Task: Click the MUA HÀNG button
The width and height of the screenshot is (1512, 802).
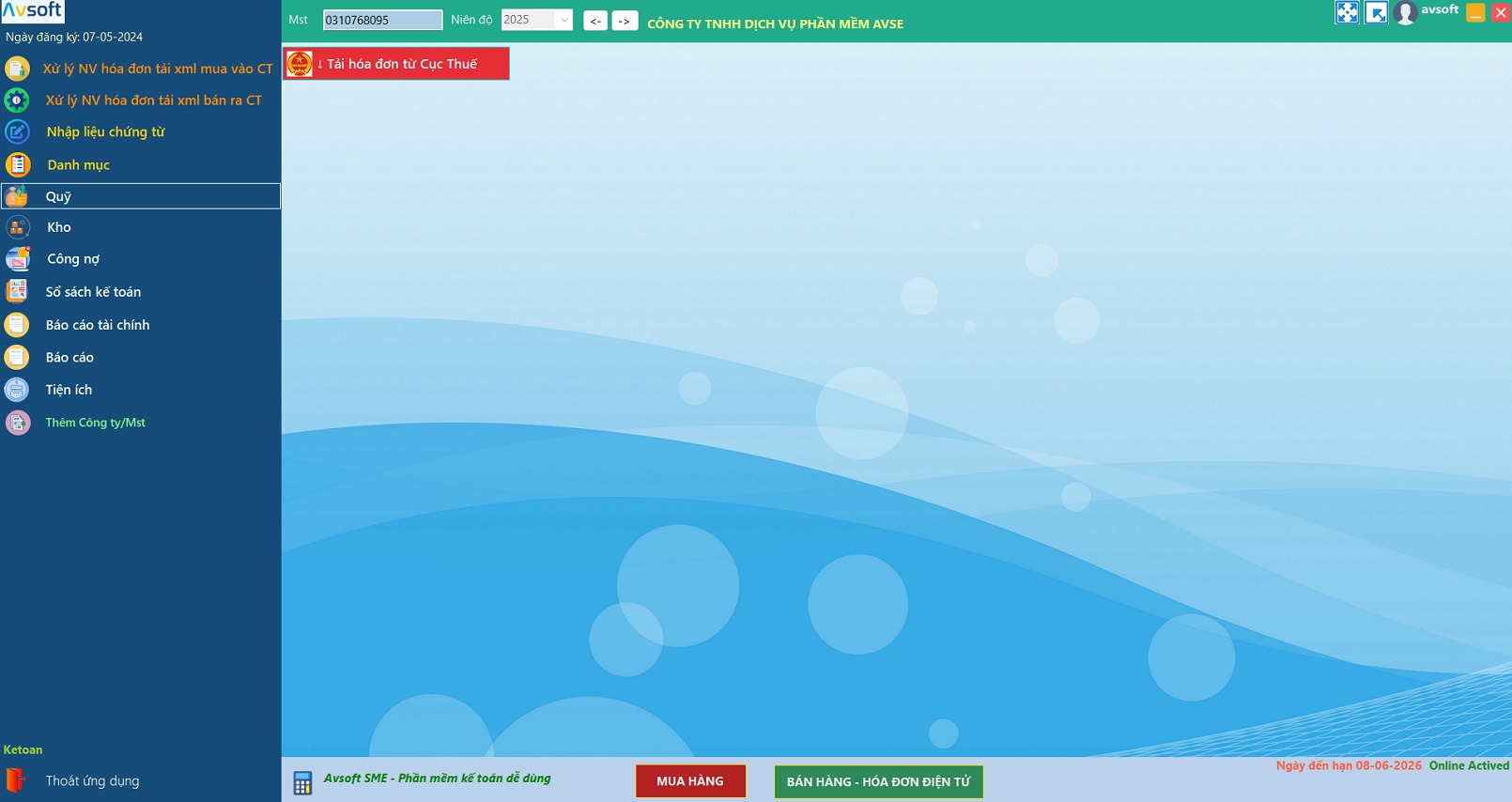Action: click(690, 781)
